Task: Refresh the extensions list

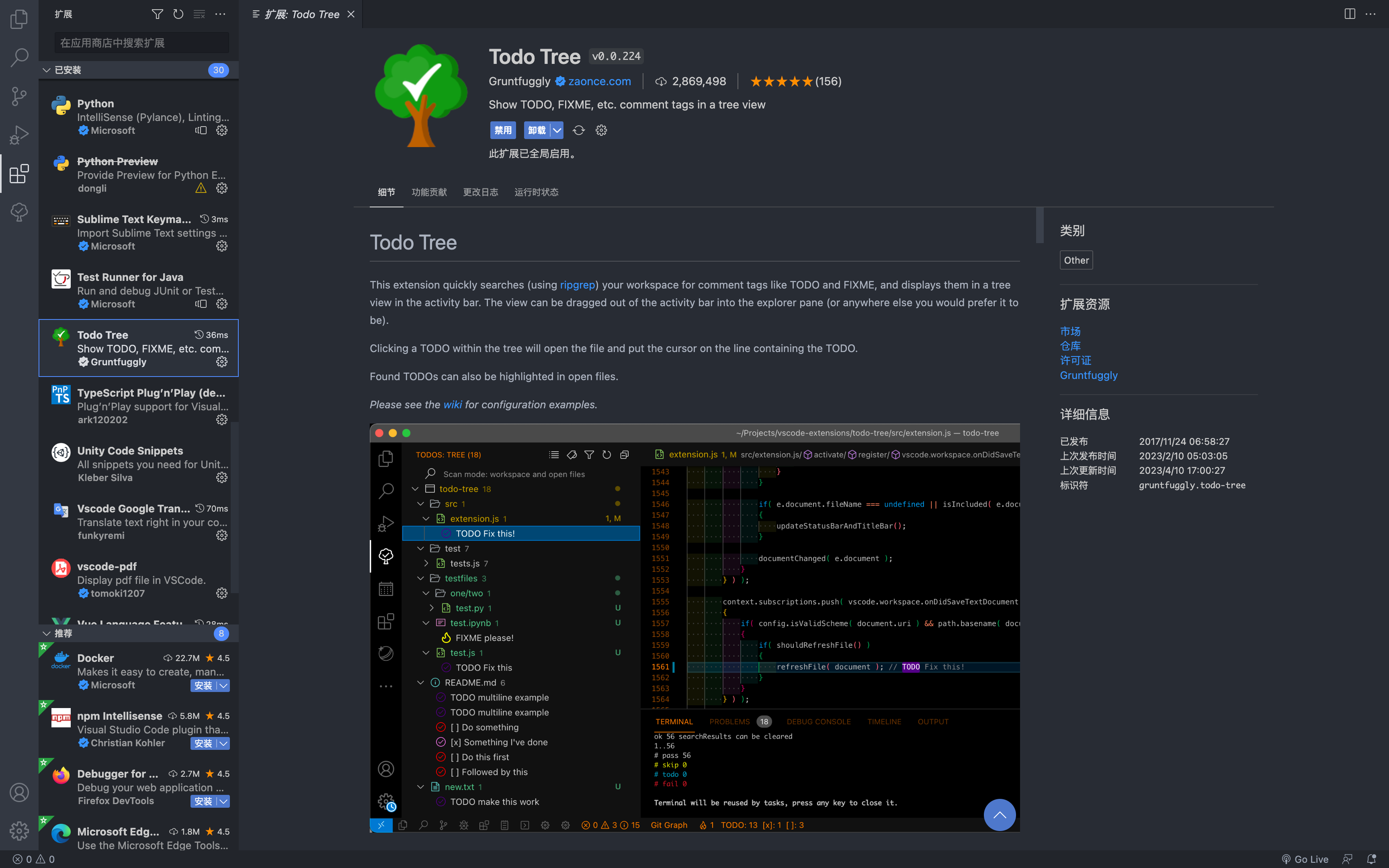Action: 178,14
